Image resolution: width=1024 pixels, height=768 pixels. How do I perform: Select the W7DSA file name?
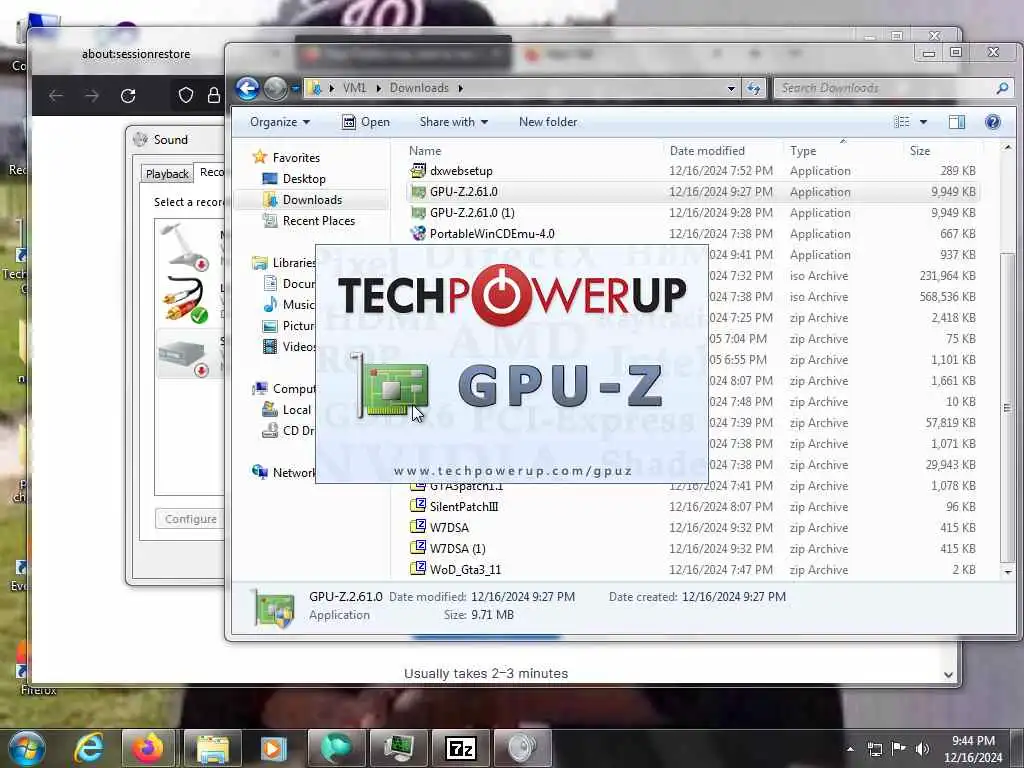point(449,528)
